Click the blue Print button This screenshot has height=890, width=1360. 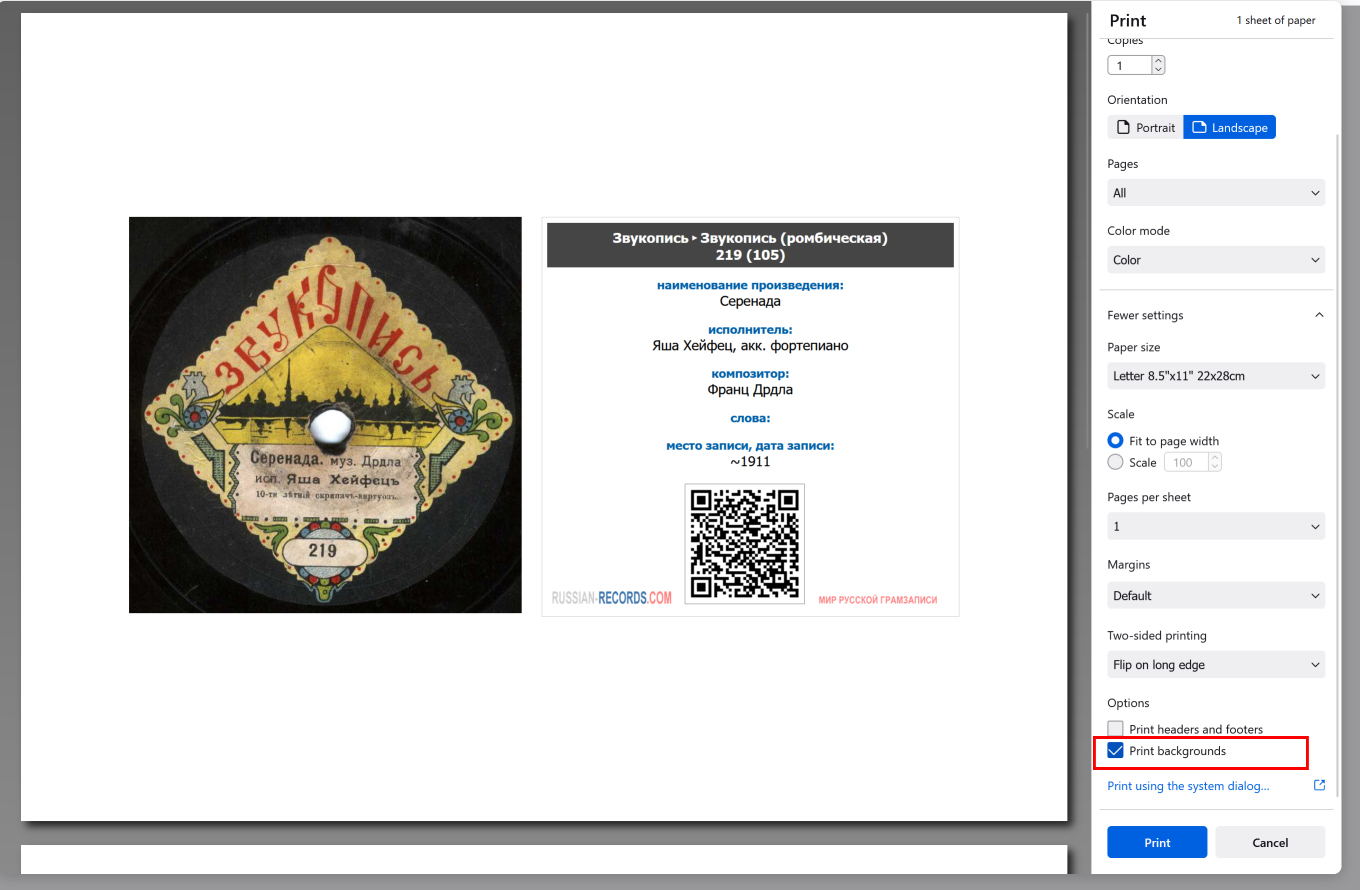pos(1157,842)
